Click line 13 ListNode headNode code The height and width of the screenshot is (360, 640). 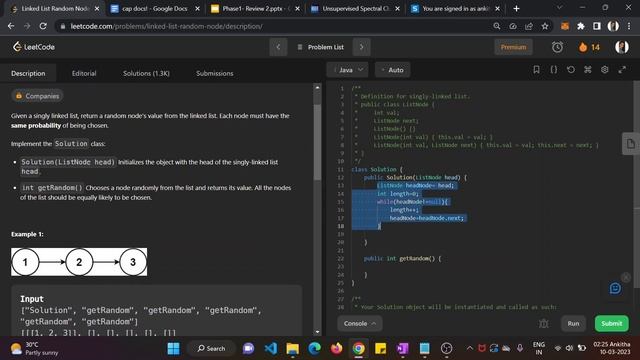coord(415,186)
